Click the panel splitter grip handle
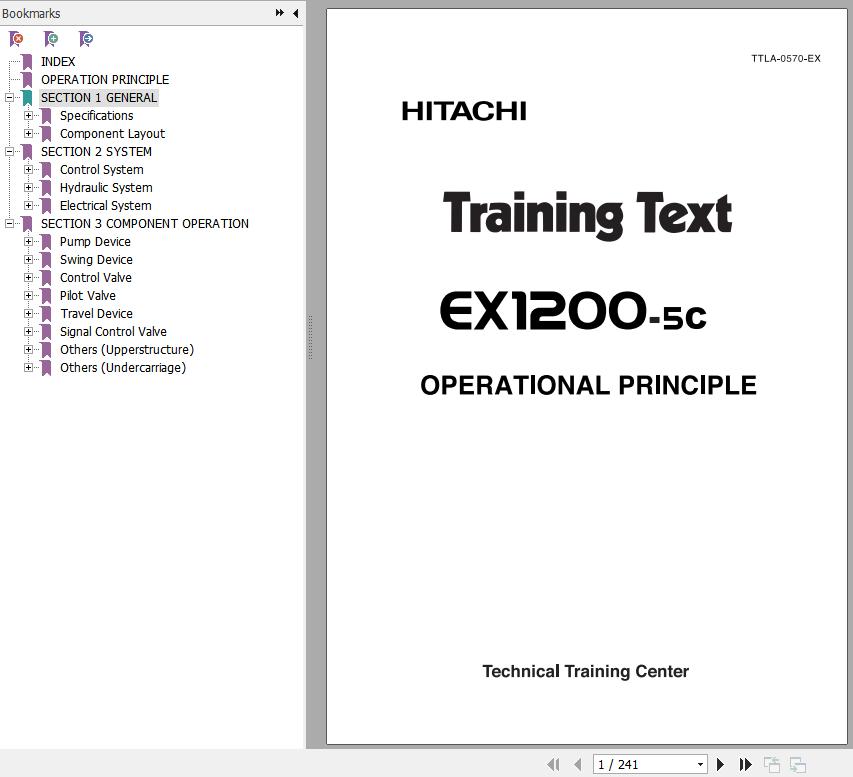 coord(310,337)
